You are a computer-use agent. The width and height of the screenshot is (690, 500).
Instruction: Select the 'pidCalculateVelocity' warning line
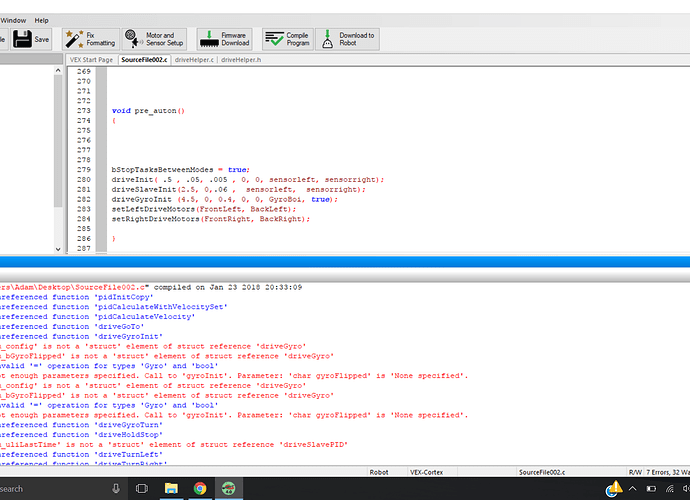pos(97,317)
